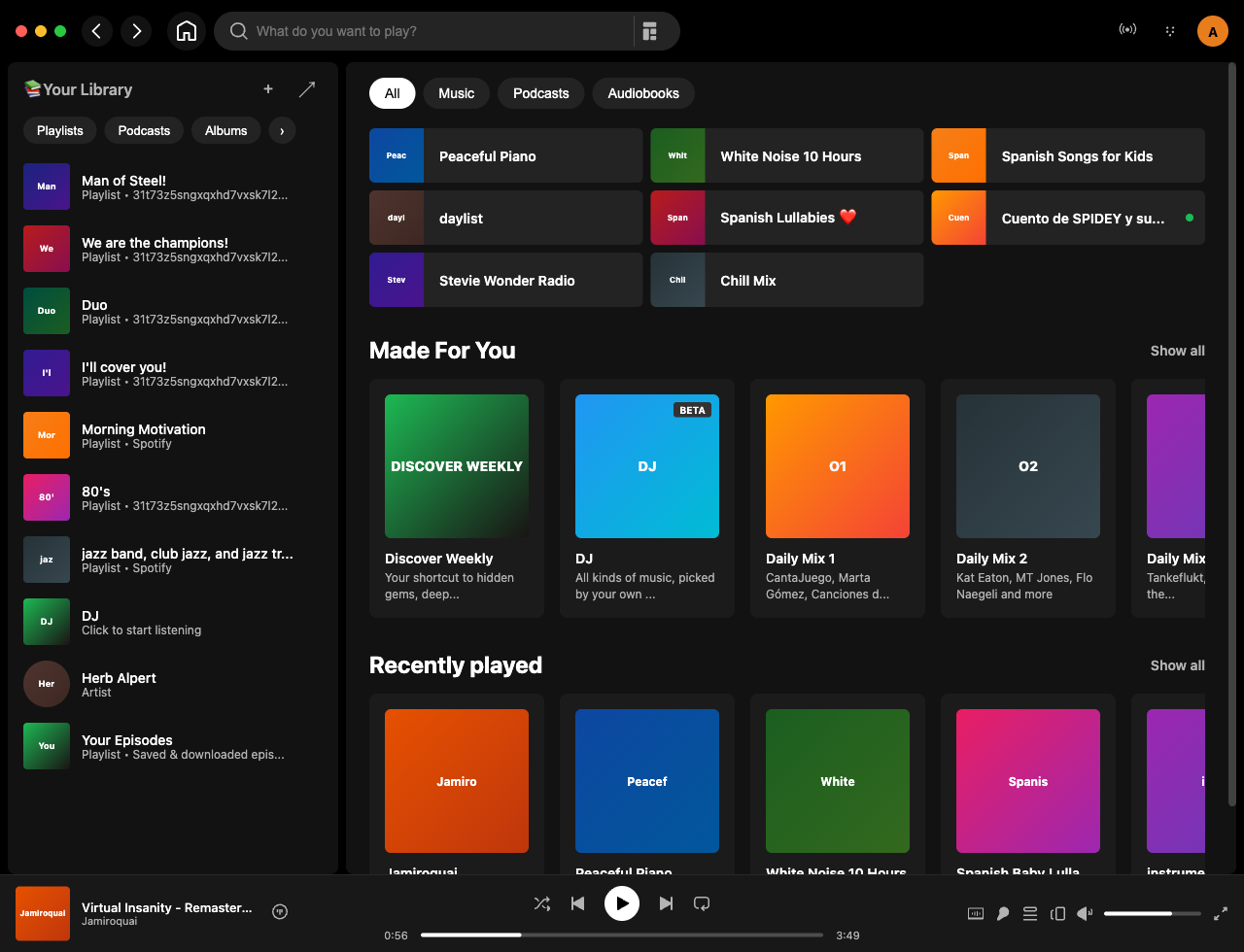
Task: Add Virtual Insanity to Liked Songs
Action: pyautogui.click(x=280, y=911)
